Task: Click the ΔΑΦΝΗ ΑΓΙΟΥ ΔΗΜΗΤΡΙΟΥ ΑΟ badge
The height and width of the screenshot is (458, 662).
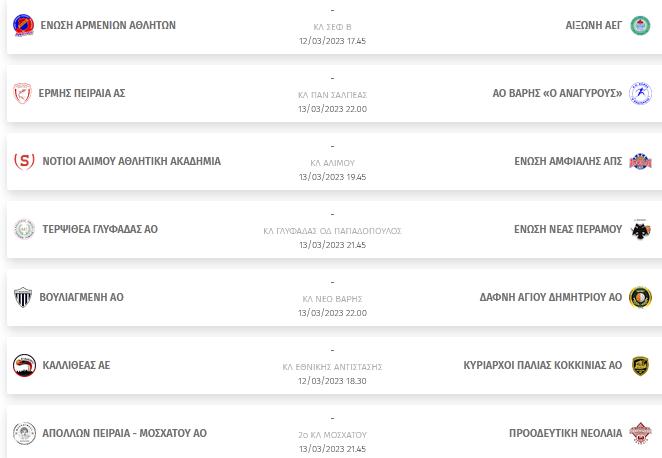Action: pos(640,297)
